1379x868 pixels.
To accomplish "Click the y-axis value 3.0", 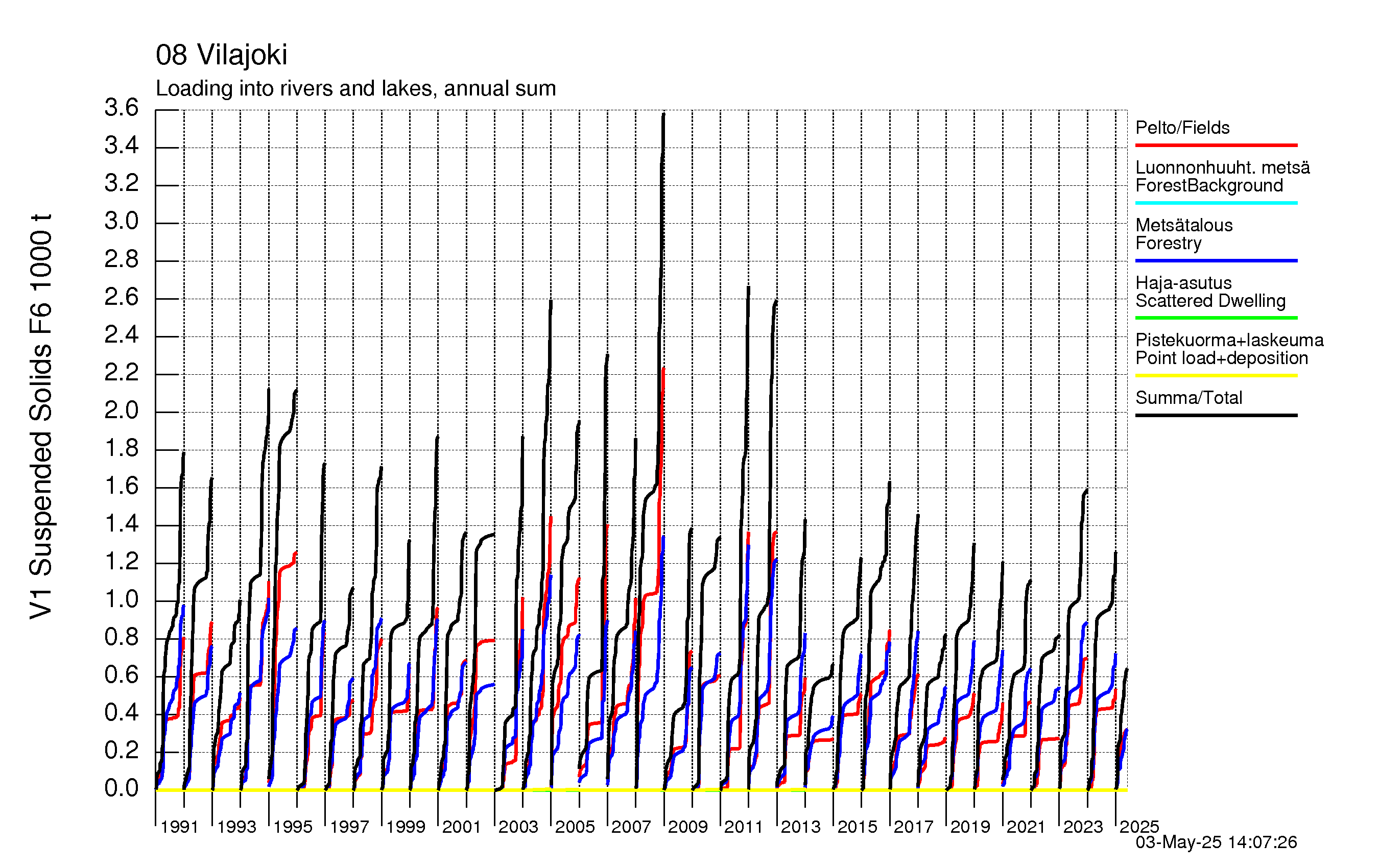I will click(122, 221).
